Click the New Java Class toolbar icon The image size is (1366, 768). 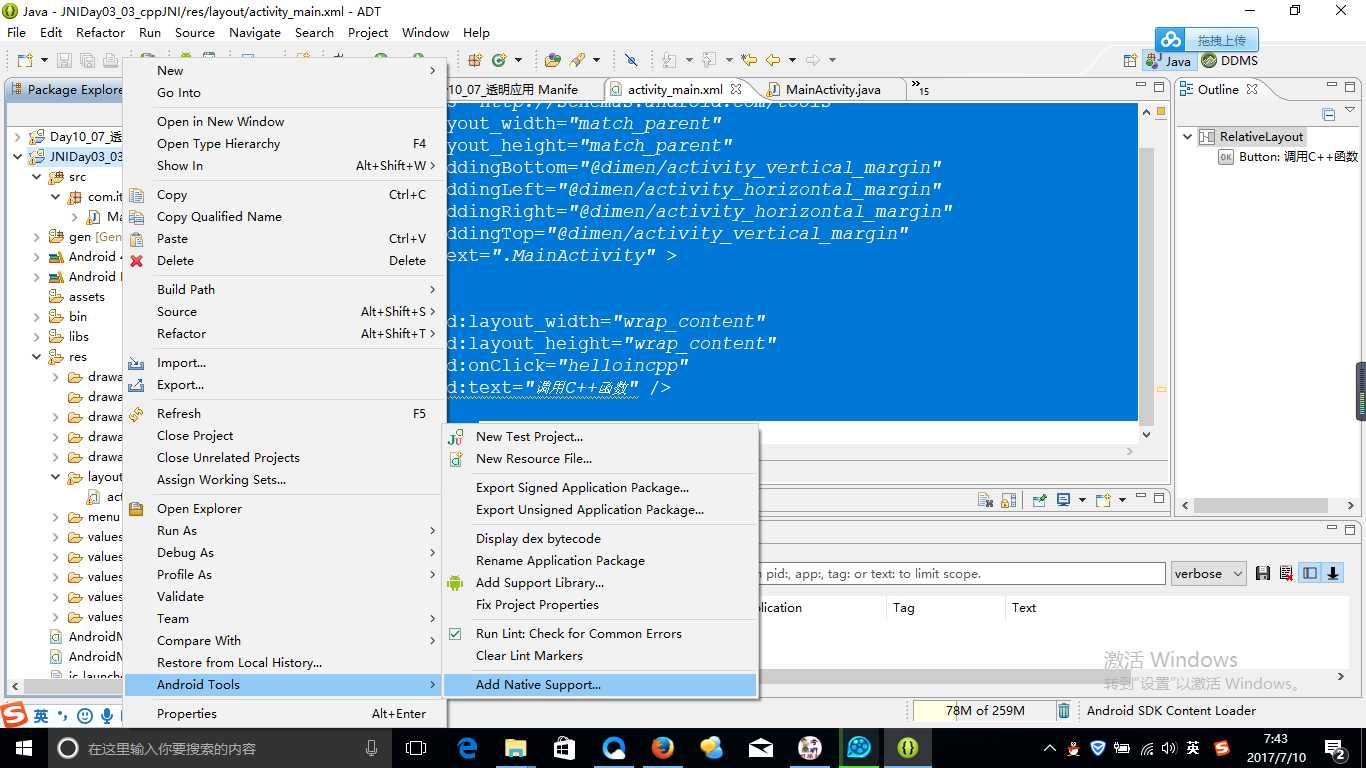(x=498, y=60)
